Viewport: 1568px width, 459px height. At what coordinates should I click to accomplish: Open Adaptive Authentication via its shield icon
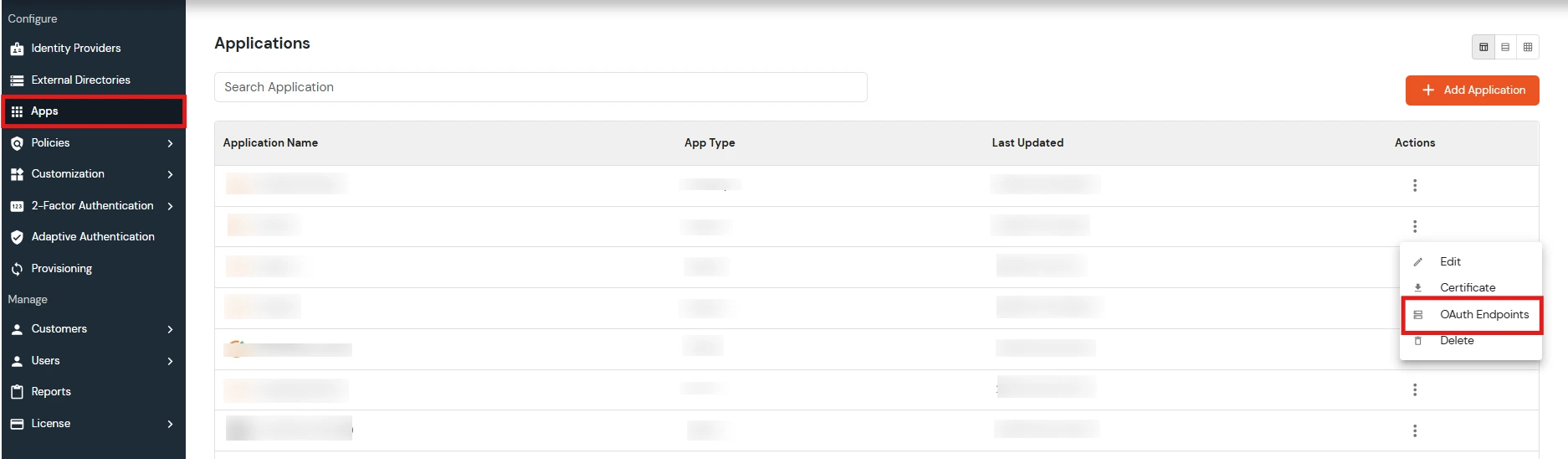click(x=17, y=237)
